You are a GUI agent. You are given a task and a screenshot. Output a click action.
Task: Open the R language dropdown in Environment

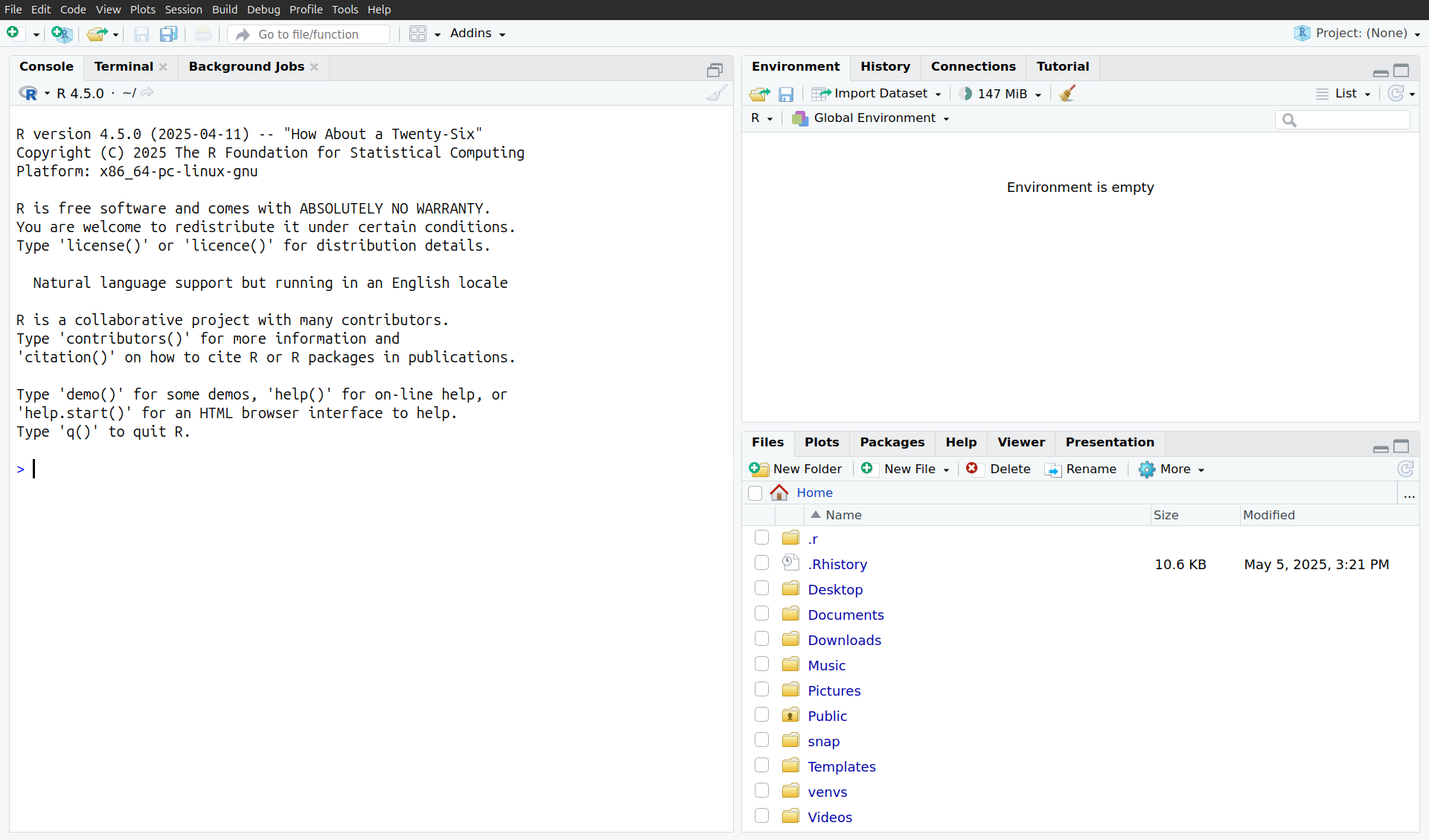click(761, 118)
